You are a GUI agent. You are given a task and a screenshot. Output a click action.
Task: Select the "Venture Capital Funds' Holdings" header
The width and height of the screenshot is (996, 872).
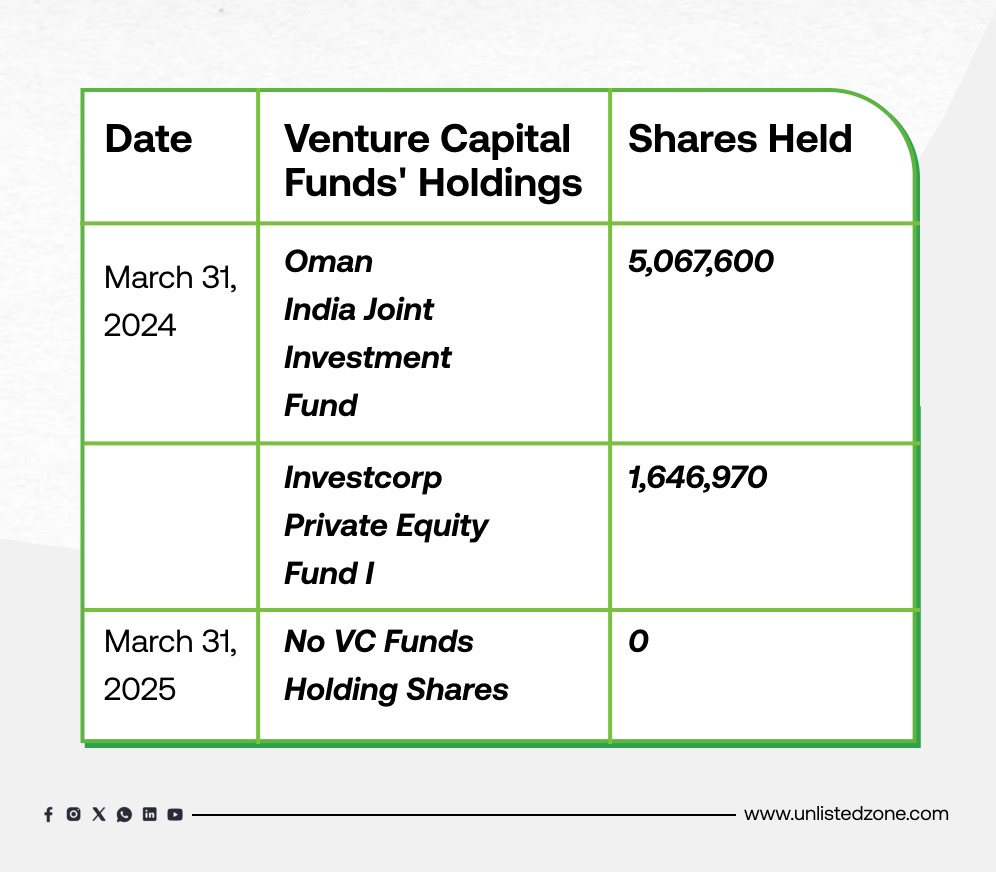pos(432,160)
